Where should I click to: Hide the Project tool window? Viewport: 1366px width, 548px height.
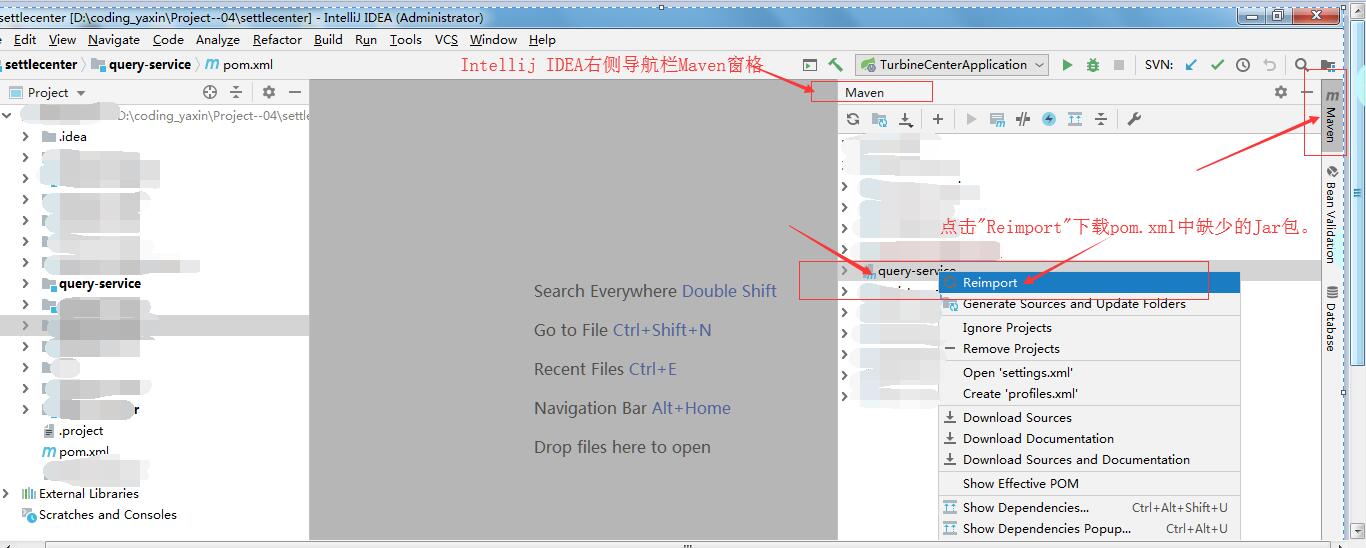295,92
